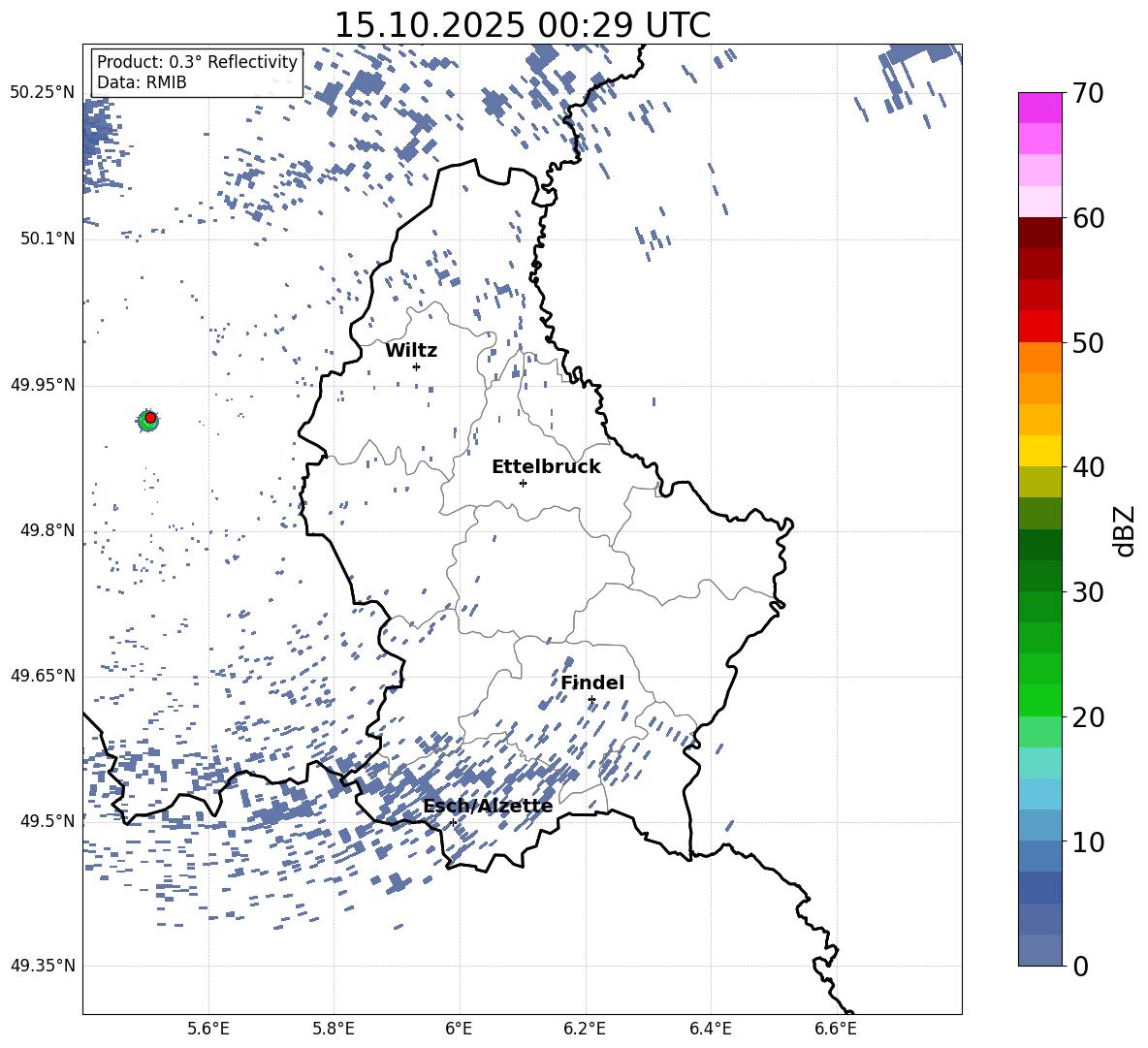Screen dimensions: 1148x1048
Task: Click the Ettelbruck city label
Action: click(x=546, y=467)
